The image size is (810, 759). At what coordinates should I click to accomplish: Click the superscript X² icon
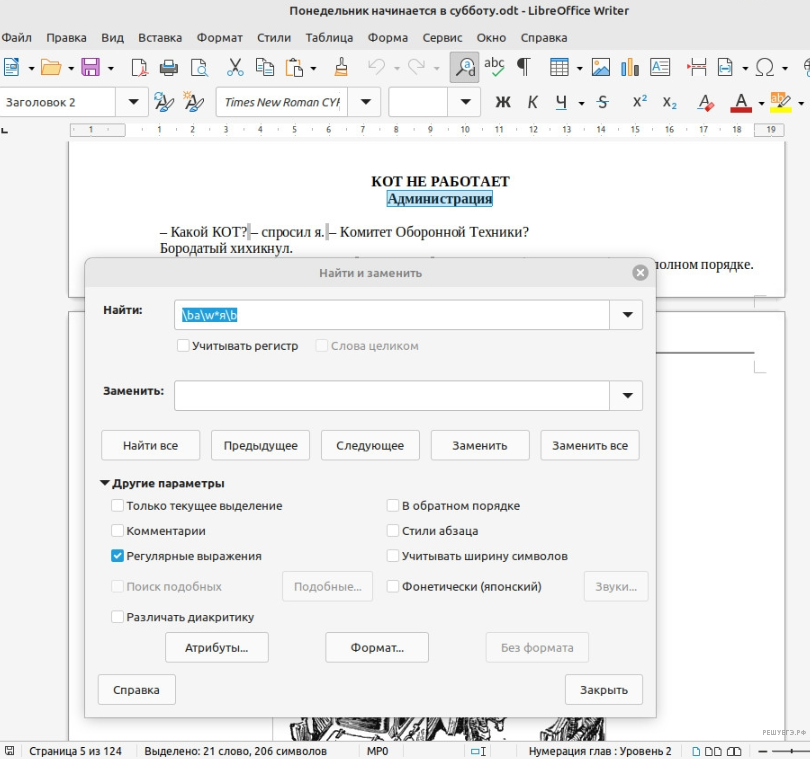[x=640, y=103]
